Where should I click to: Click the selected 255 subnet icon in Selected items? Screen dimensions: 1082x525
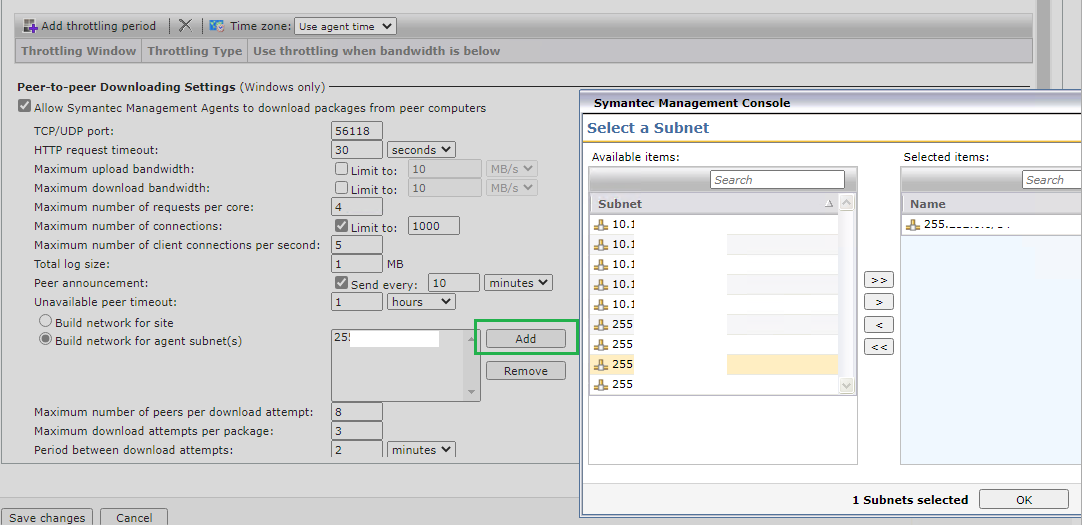pyautogui.click(x=914, y=224)
